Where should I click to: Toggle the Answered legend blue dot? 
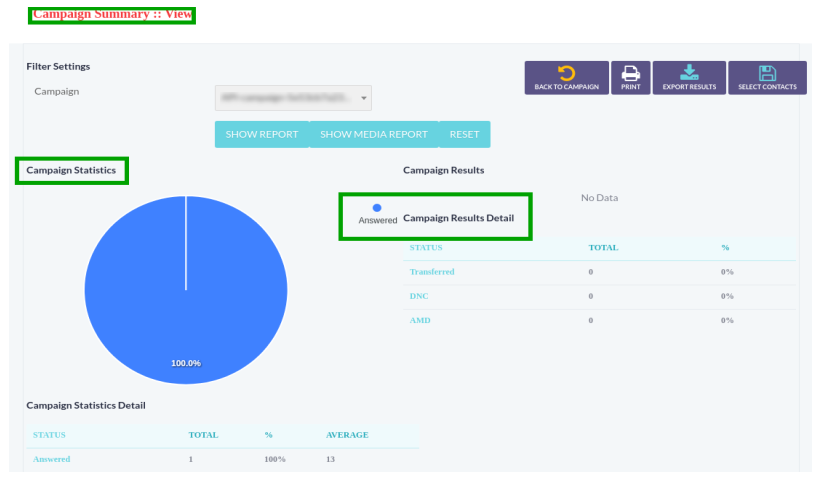[x=377, y=208]
